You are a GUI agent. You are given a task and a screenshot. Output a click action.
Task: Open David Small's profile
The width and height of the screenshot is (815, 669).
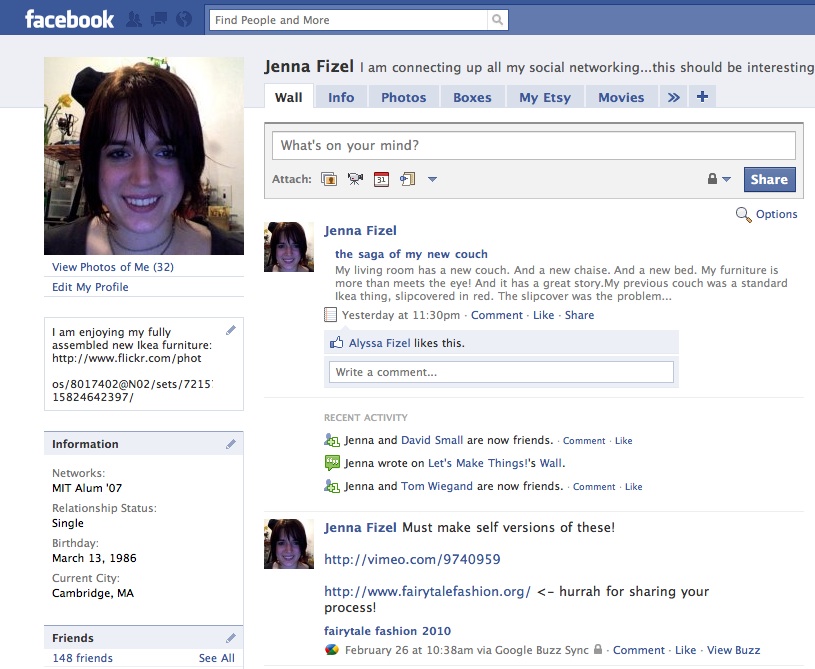tap(432, 440)
